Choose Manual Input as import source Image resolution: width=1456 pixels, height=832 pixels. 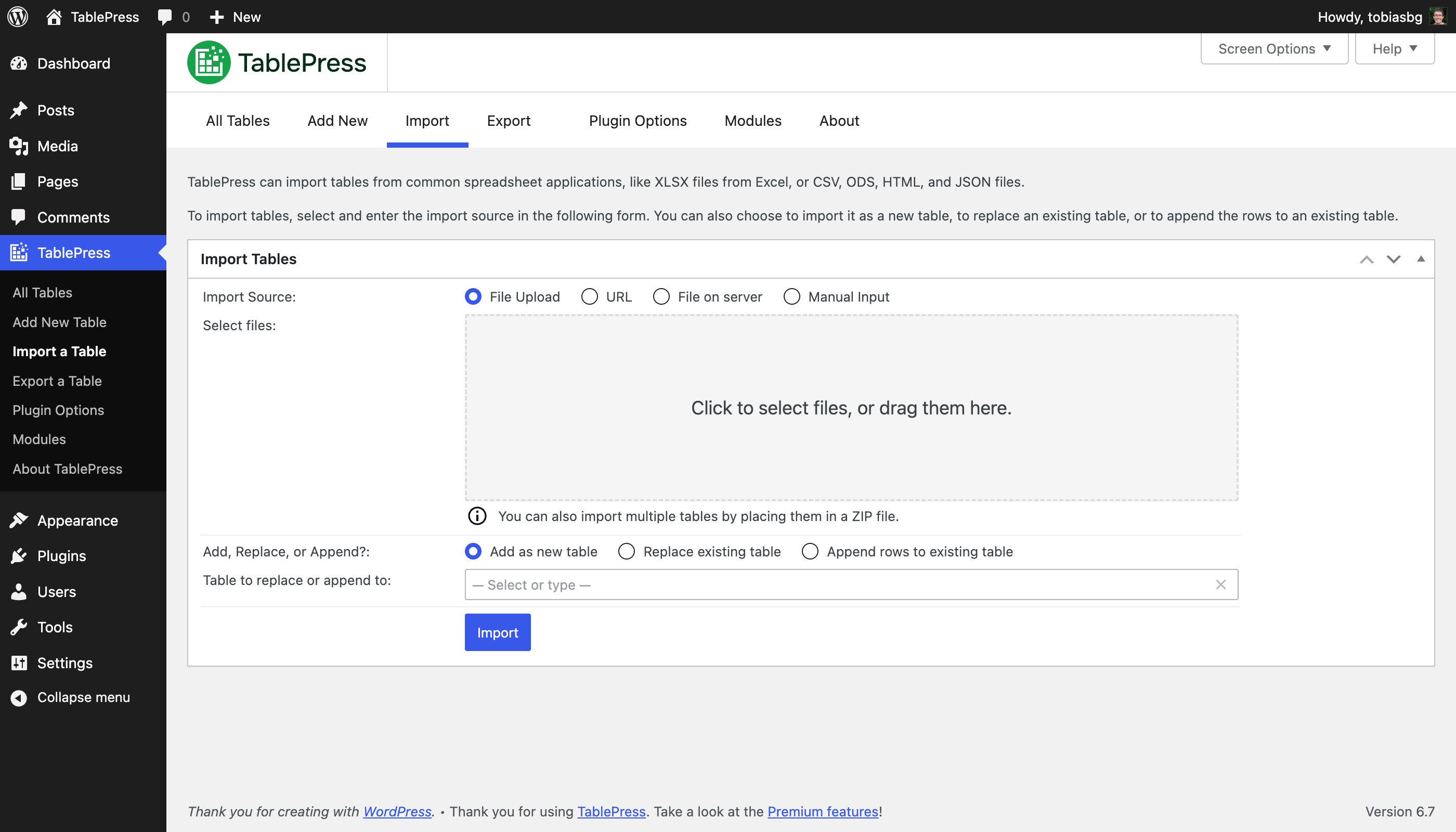791,296
